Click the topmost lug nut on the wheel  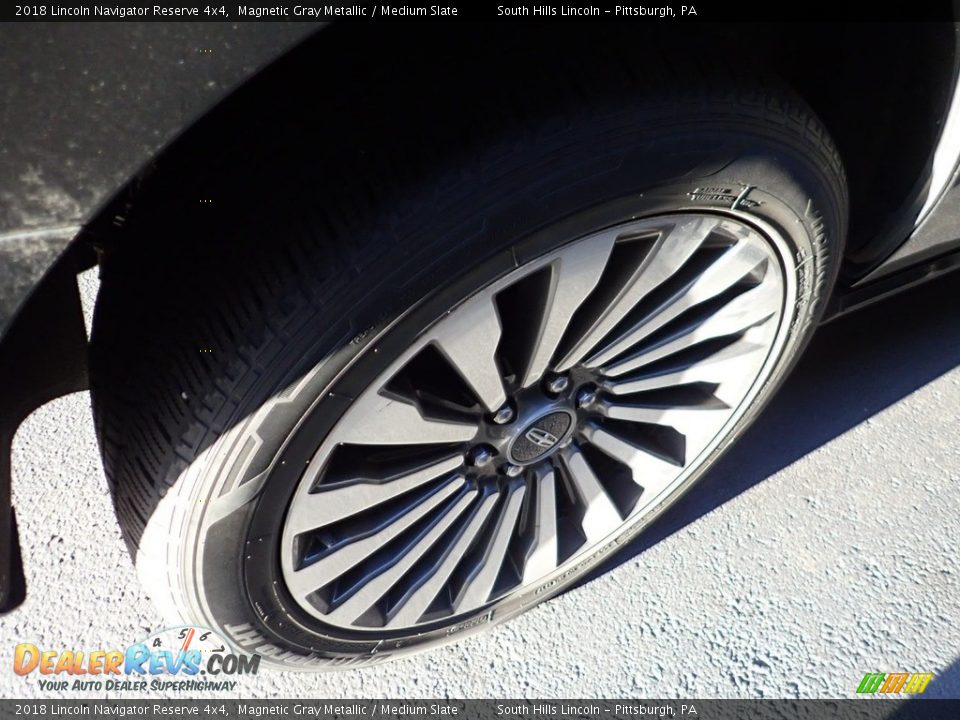point(557,384)
